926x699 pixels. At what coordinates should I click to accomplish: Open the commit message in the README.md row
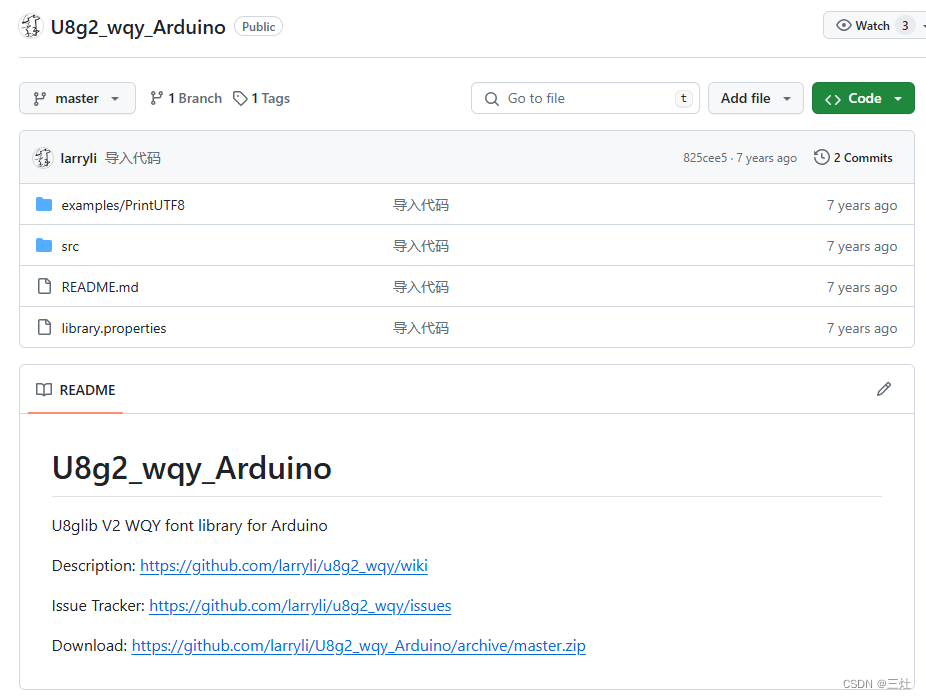[421, 287]
